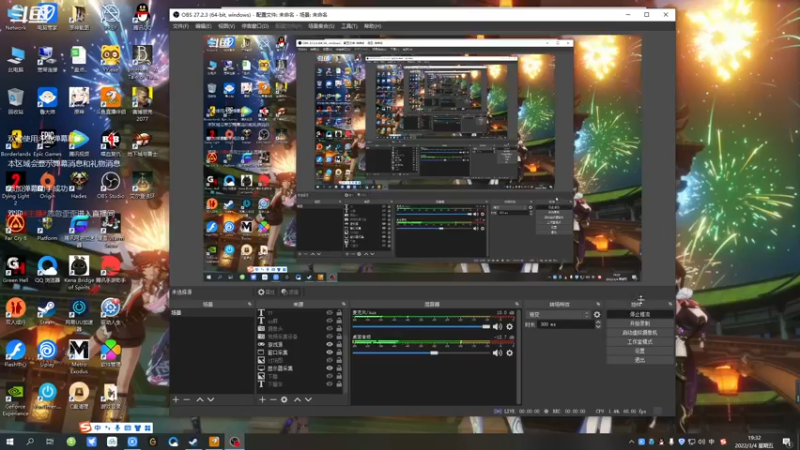Click 工作室模式 studio mode button
The image size is (800, 450).
click(x=640, y=342)
